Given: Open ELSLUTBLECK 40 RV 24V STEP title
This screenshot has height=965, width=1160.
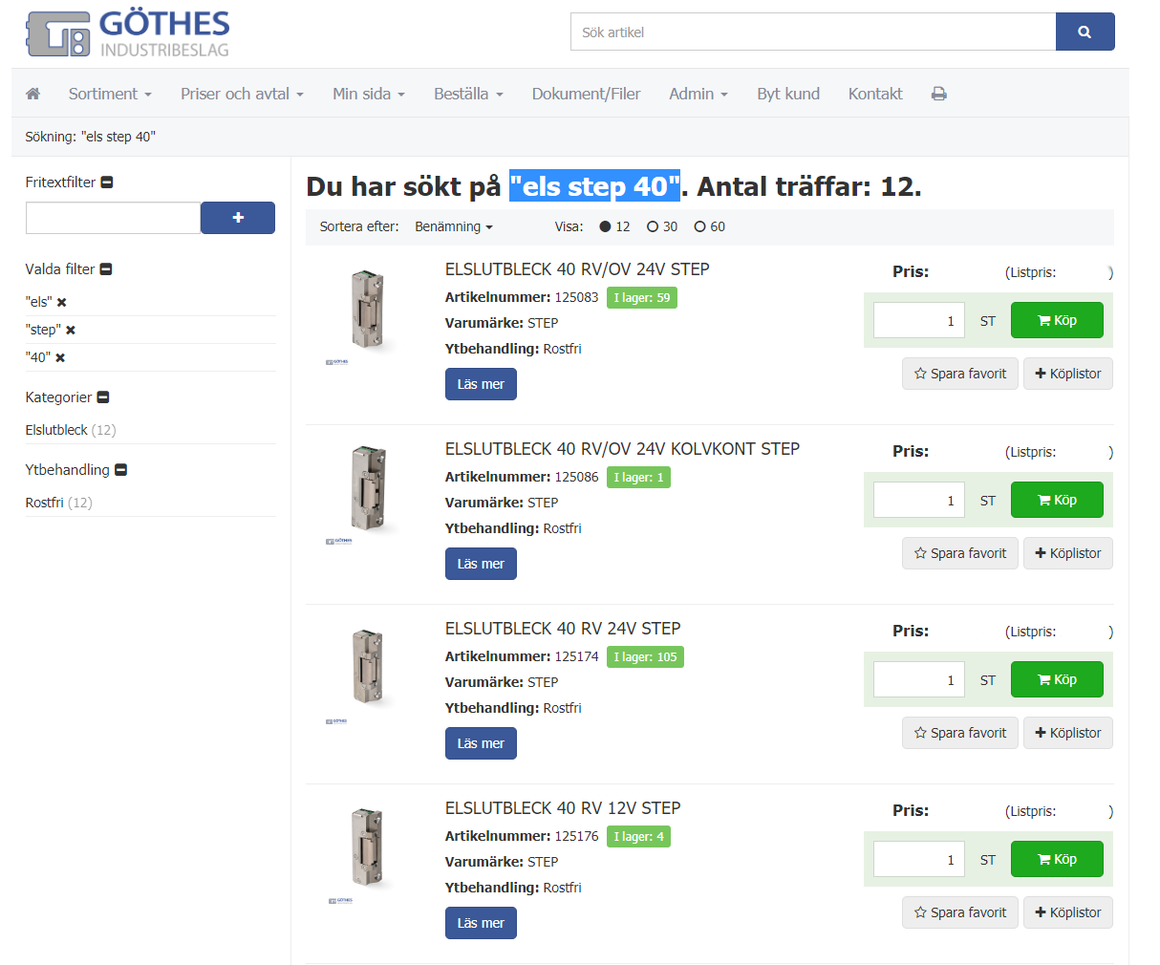Looking at the screenshot, I should click(x=562, y=629).
